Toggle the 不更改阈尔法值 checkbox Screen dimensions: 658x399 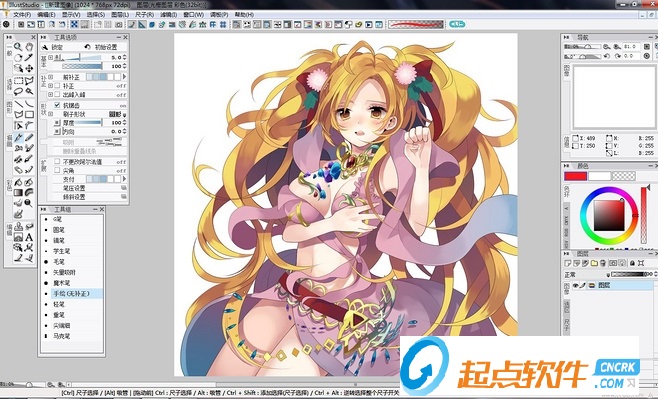[x=57, y=162]
